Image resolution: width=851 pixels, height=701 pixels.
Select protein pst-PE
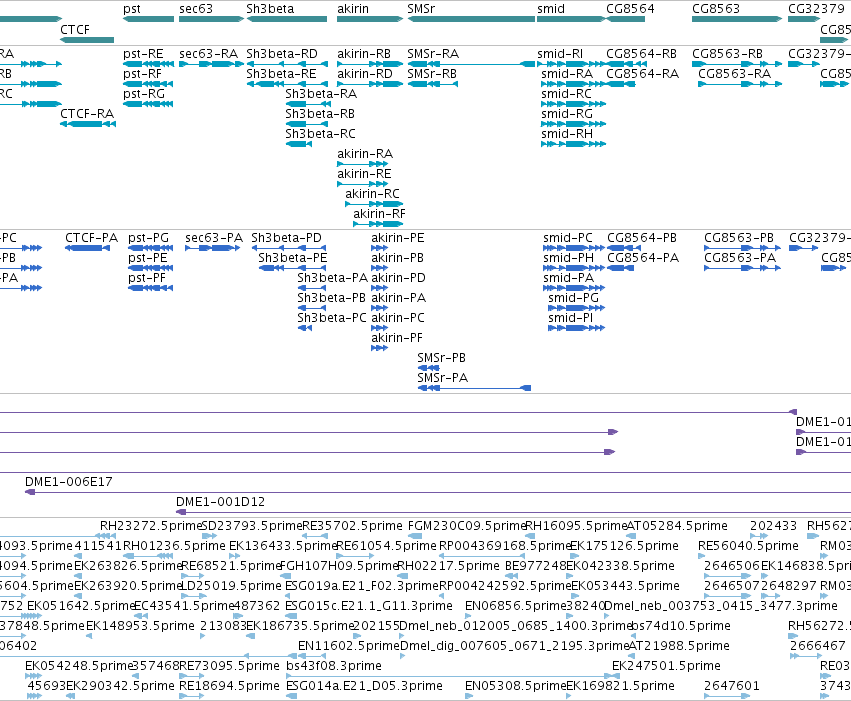147,258
